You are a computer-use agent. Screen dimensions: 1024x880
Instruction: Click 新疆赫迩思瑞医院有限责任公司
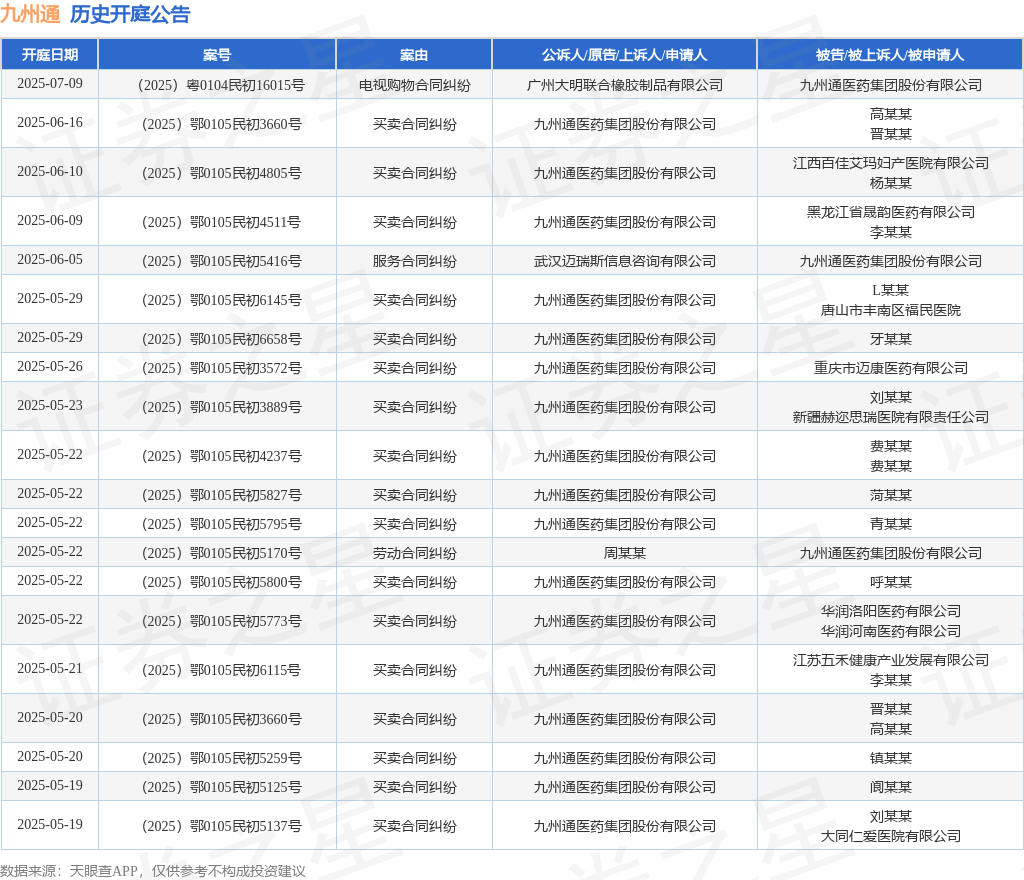click(x=891, y=417)
